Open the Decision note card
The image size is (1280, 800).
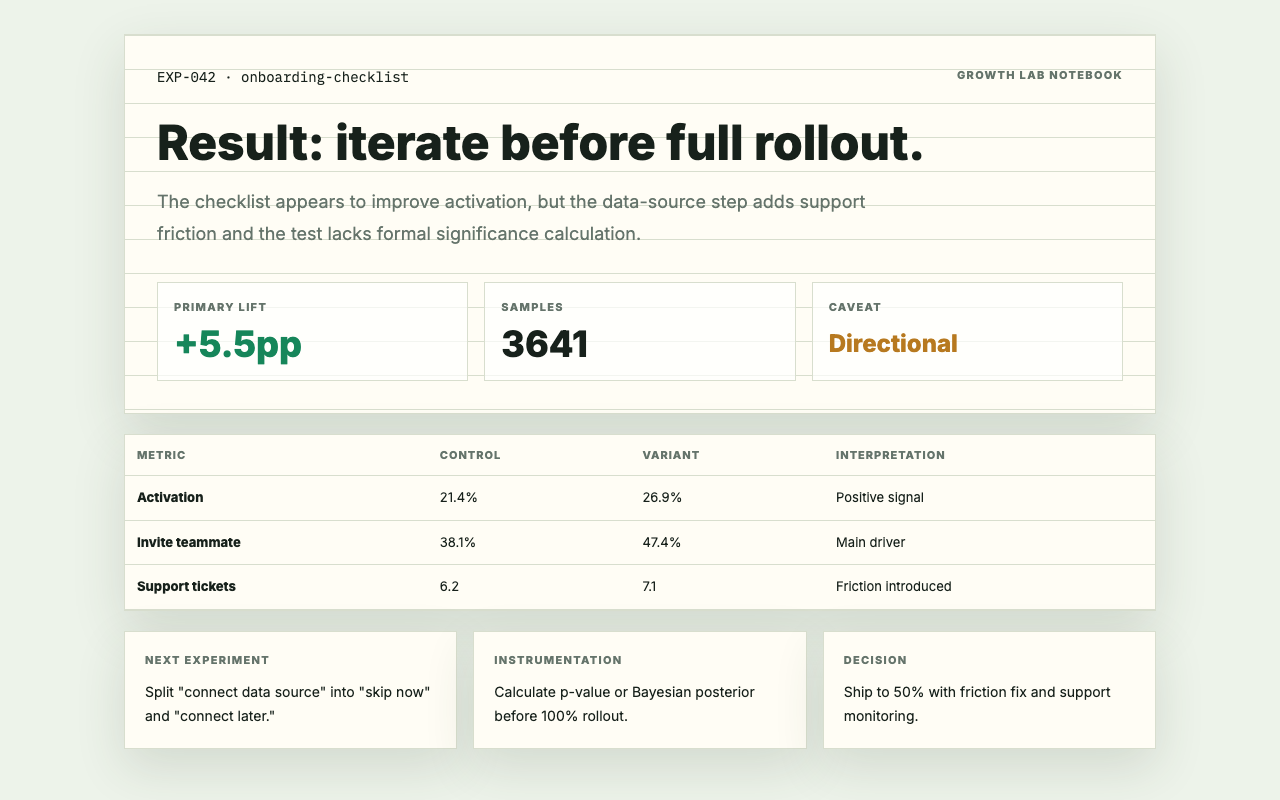(989, 690)
